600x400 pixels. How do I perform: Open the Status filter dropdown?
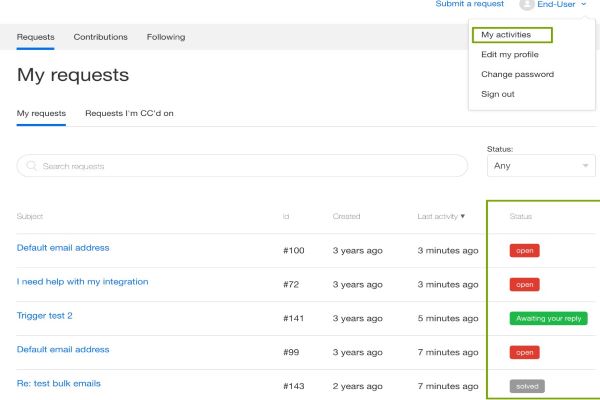click(x=540, y=166)
